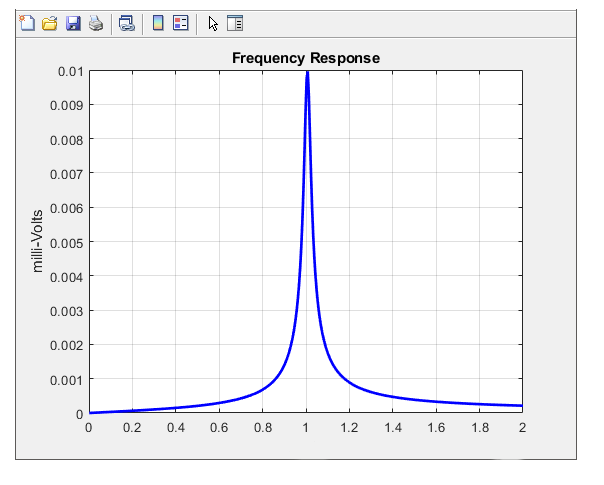Click y-axis tick label 0.007

(x=67, y=175)
